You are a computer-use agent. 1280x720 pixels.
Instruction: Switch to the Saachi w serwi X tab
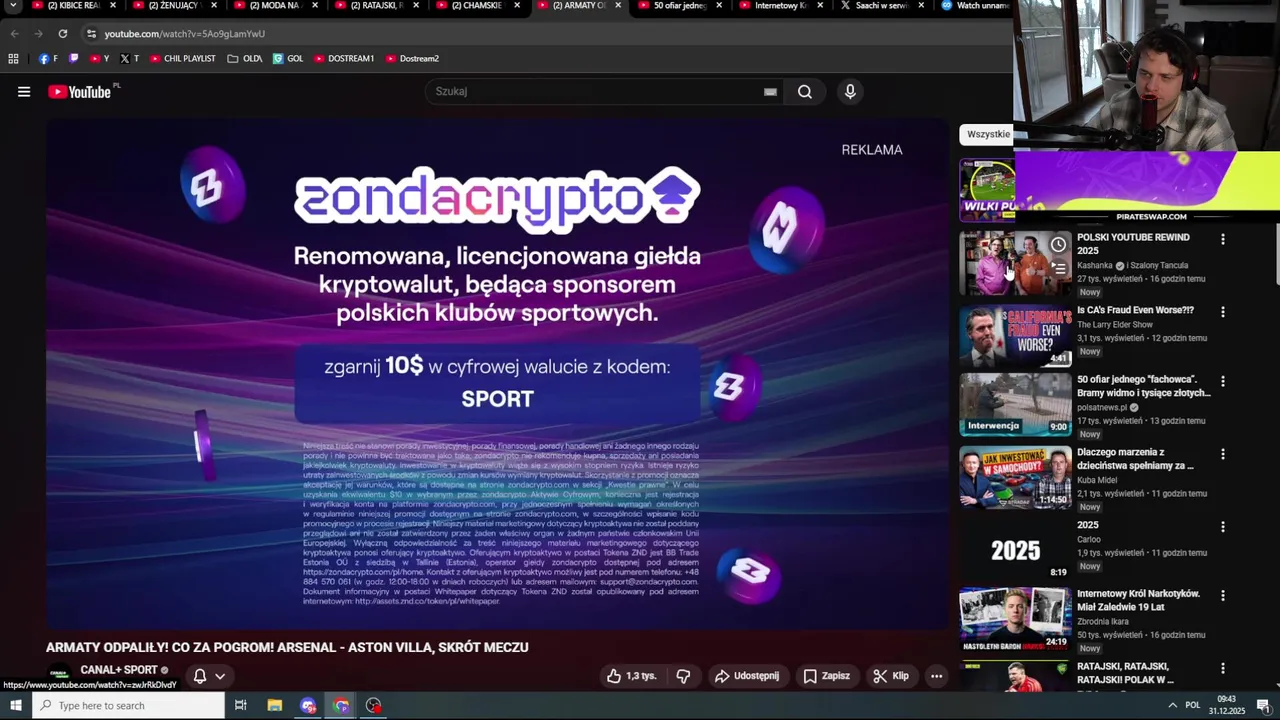click(879, 6)
